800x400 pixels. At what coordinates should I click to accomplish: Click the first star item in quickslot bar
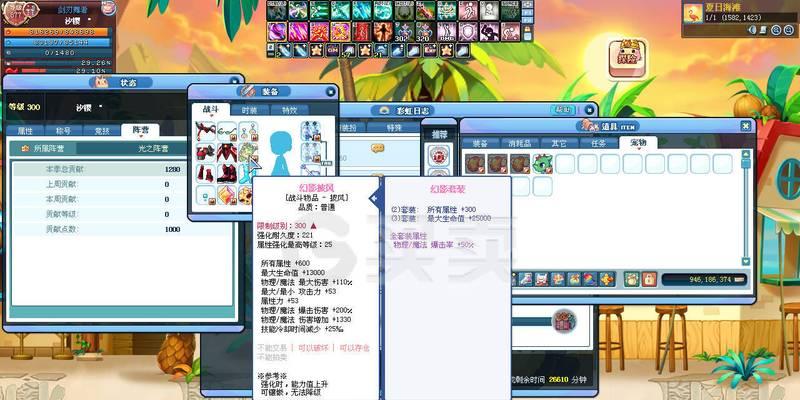(x=316, y=51)
